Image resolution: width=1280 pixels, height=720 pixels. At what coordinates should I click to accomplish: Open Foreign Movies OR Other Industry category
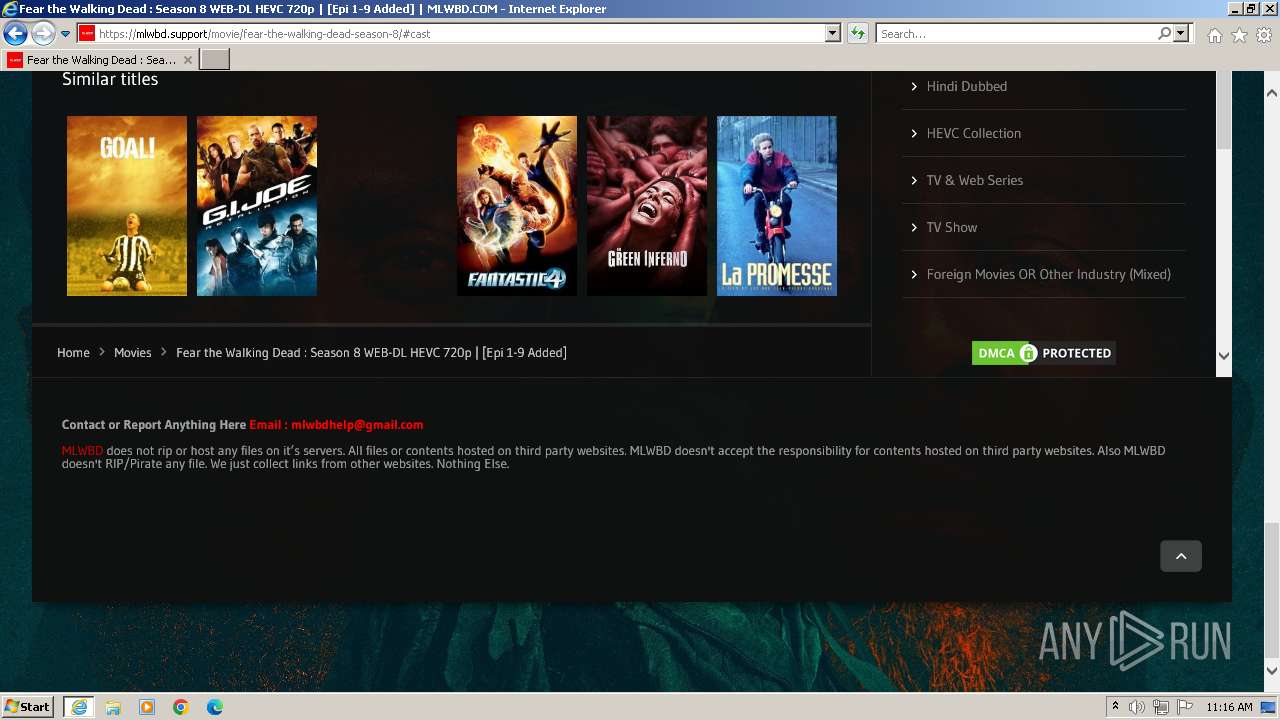pos(1048,274)
